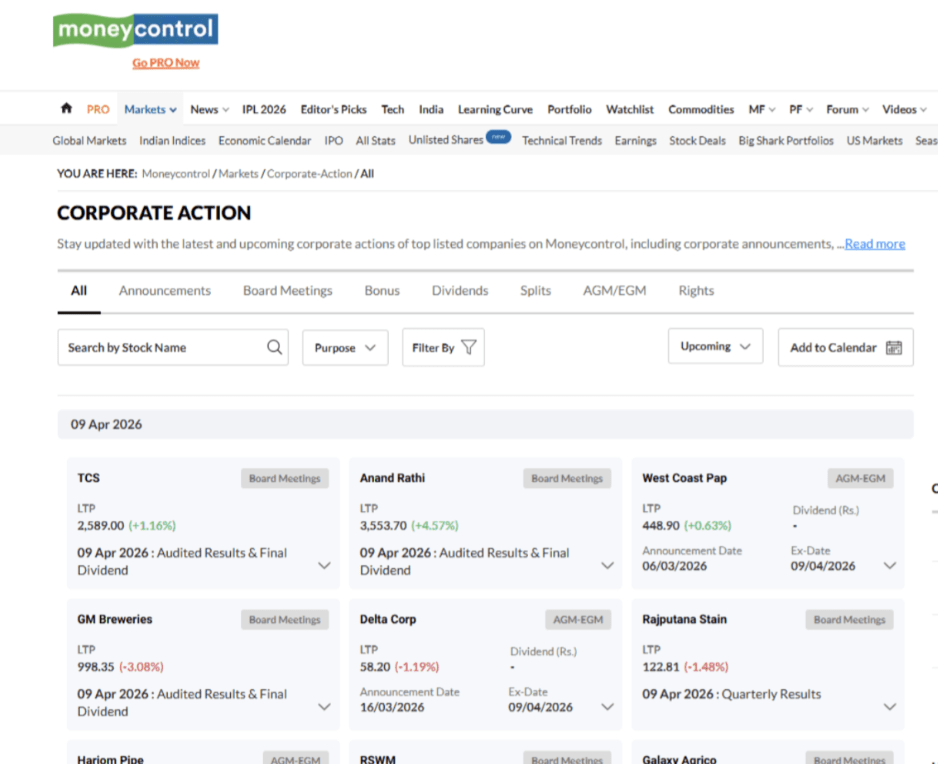The image size is (938, 764).
Task: Switch to the Dividends tab
Action: point(460,291)
